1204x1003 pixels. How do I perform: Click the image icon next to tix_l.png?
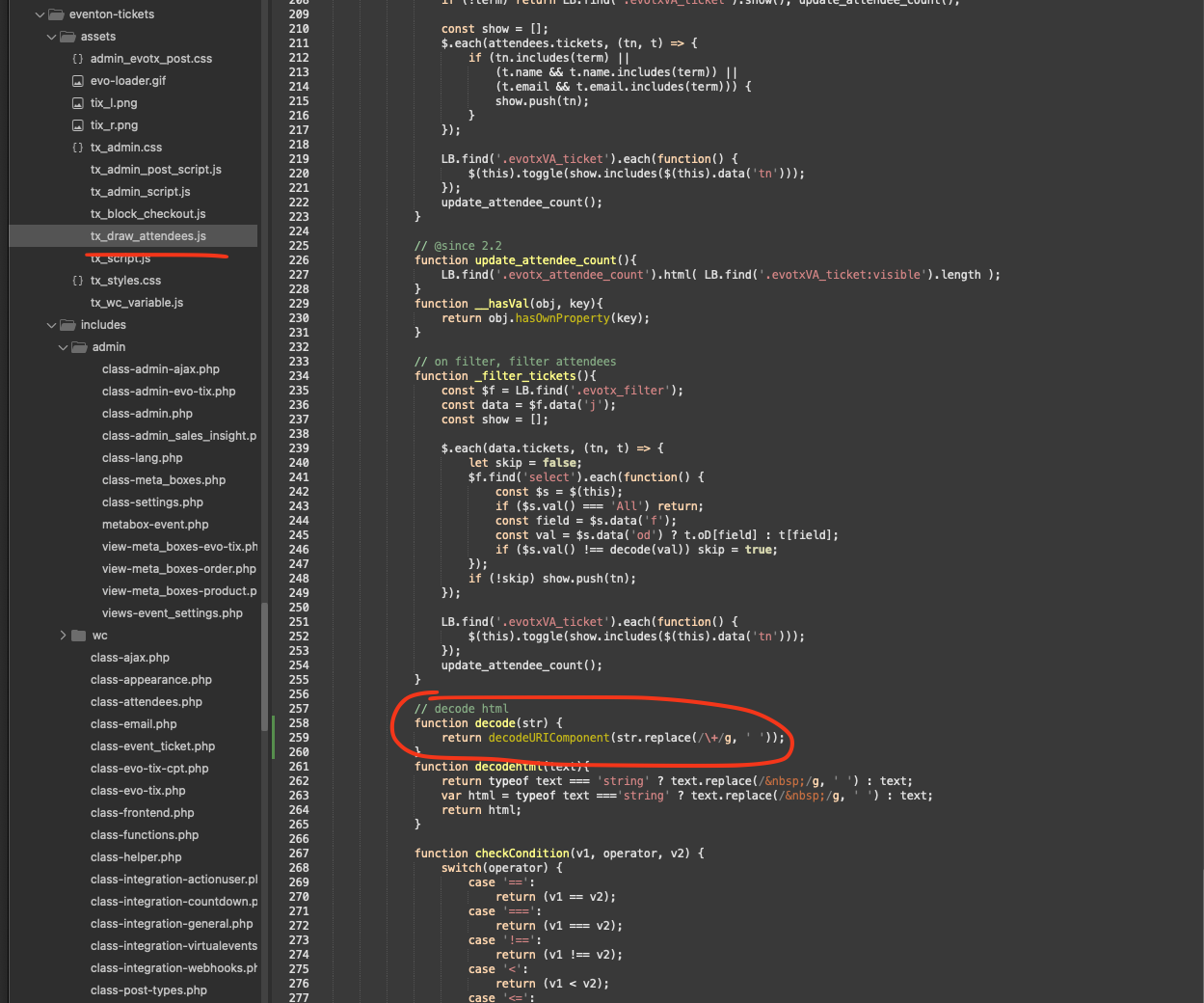78,103
